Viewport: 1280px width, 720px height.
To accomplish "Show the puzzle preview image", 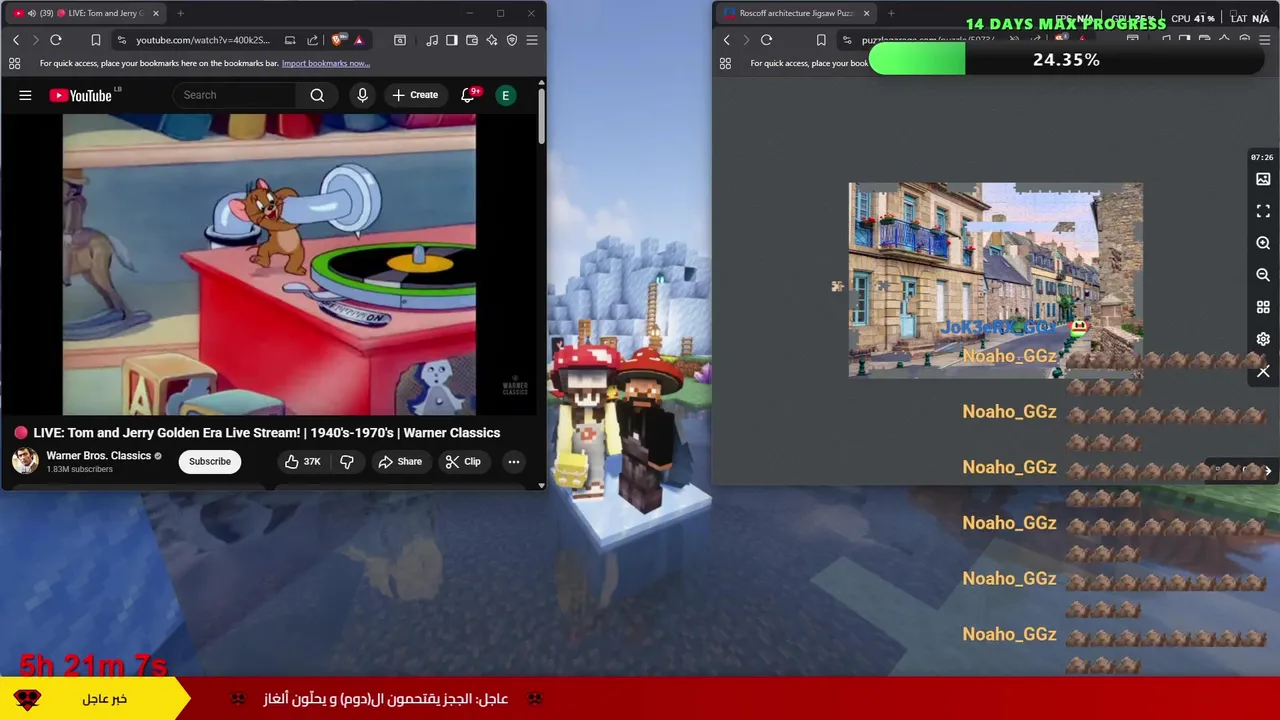I will tap(1263, 179).
